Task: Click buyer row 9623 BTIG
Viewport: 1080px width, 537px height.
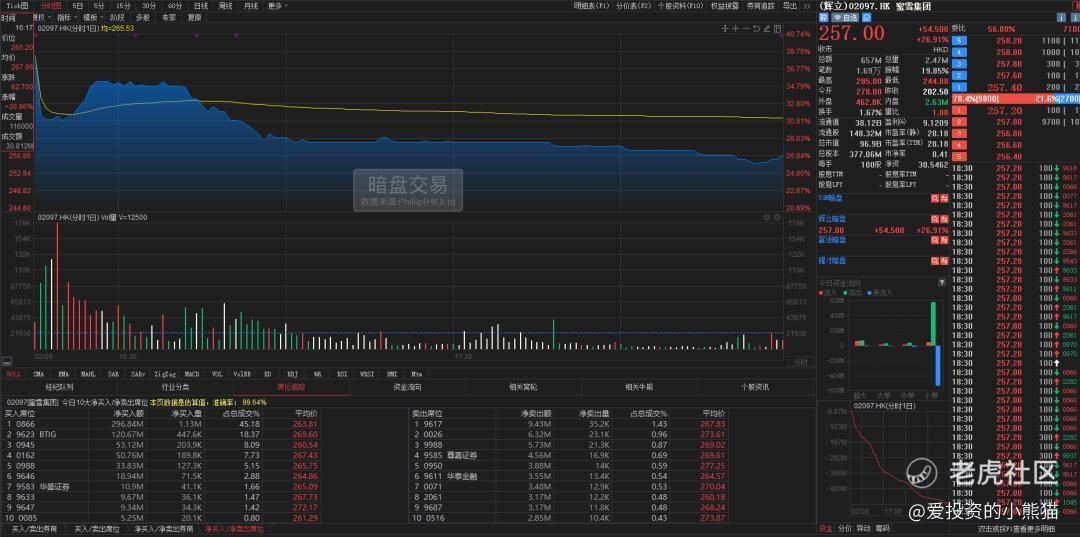Action: (x=163, y=434)
